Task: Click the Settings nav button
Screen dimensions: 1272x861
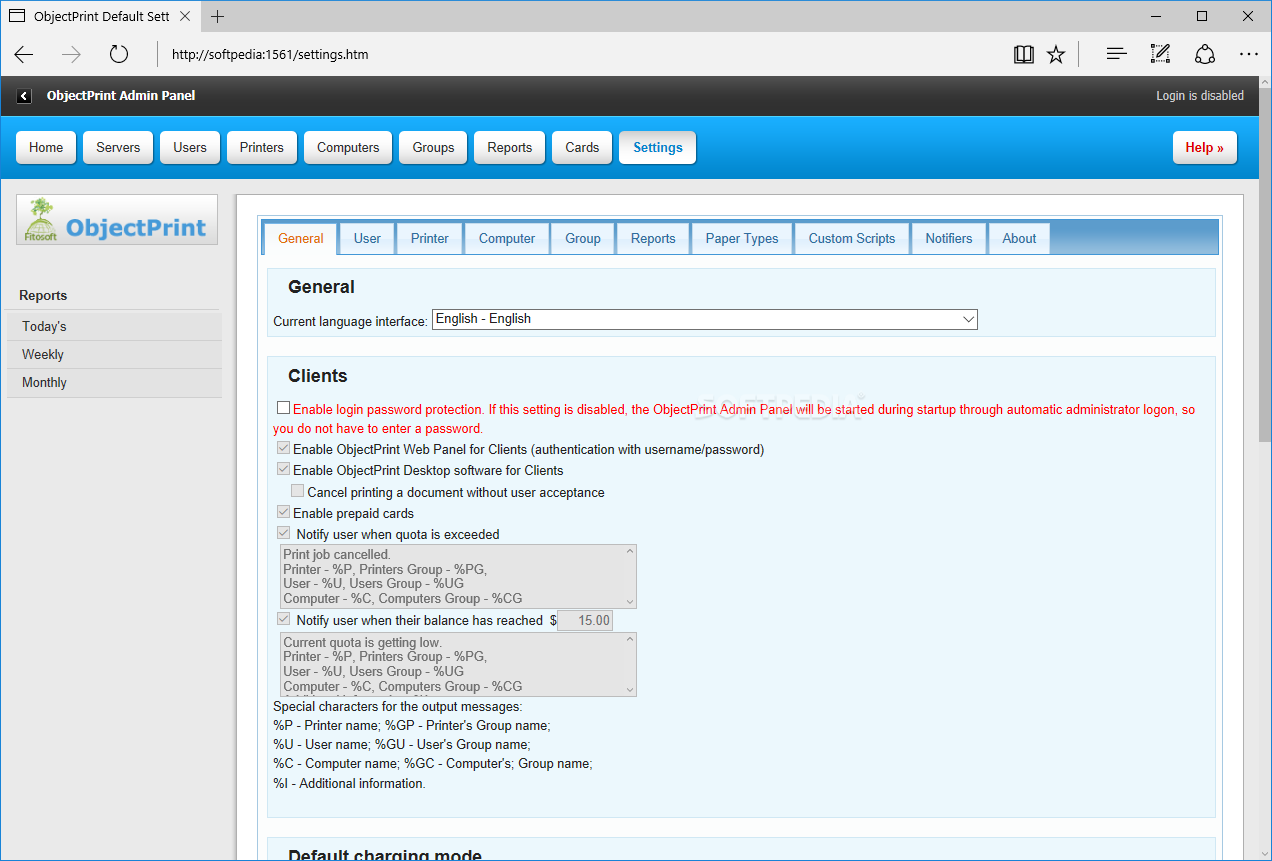Action: point(658,147)
